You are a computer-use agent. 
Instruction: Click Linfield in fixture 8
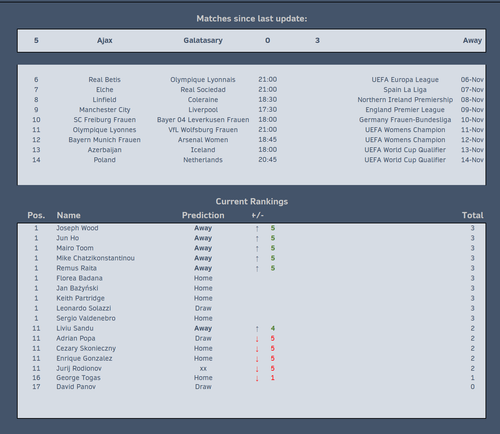point(105,100)
